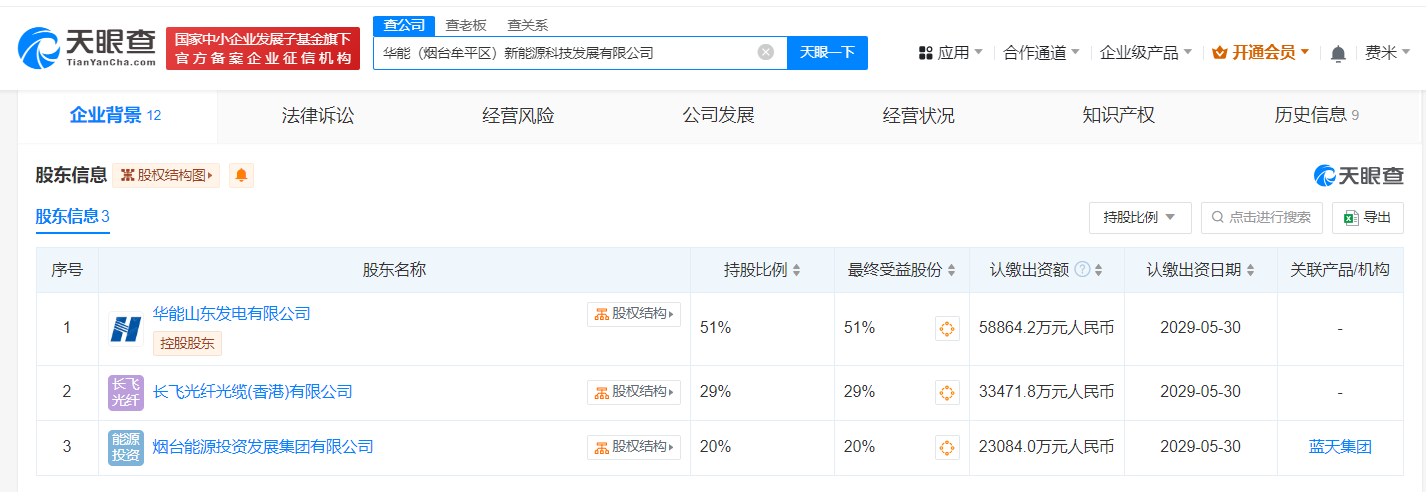Sort the table by 持股比例 column
The width and height of the screenshot is (1426, 492).
[x=797, y=271]
